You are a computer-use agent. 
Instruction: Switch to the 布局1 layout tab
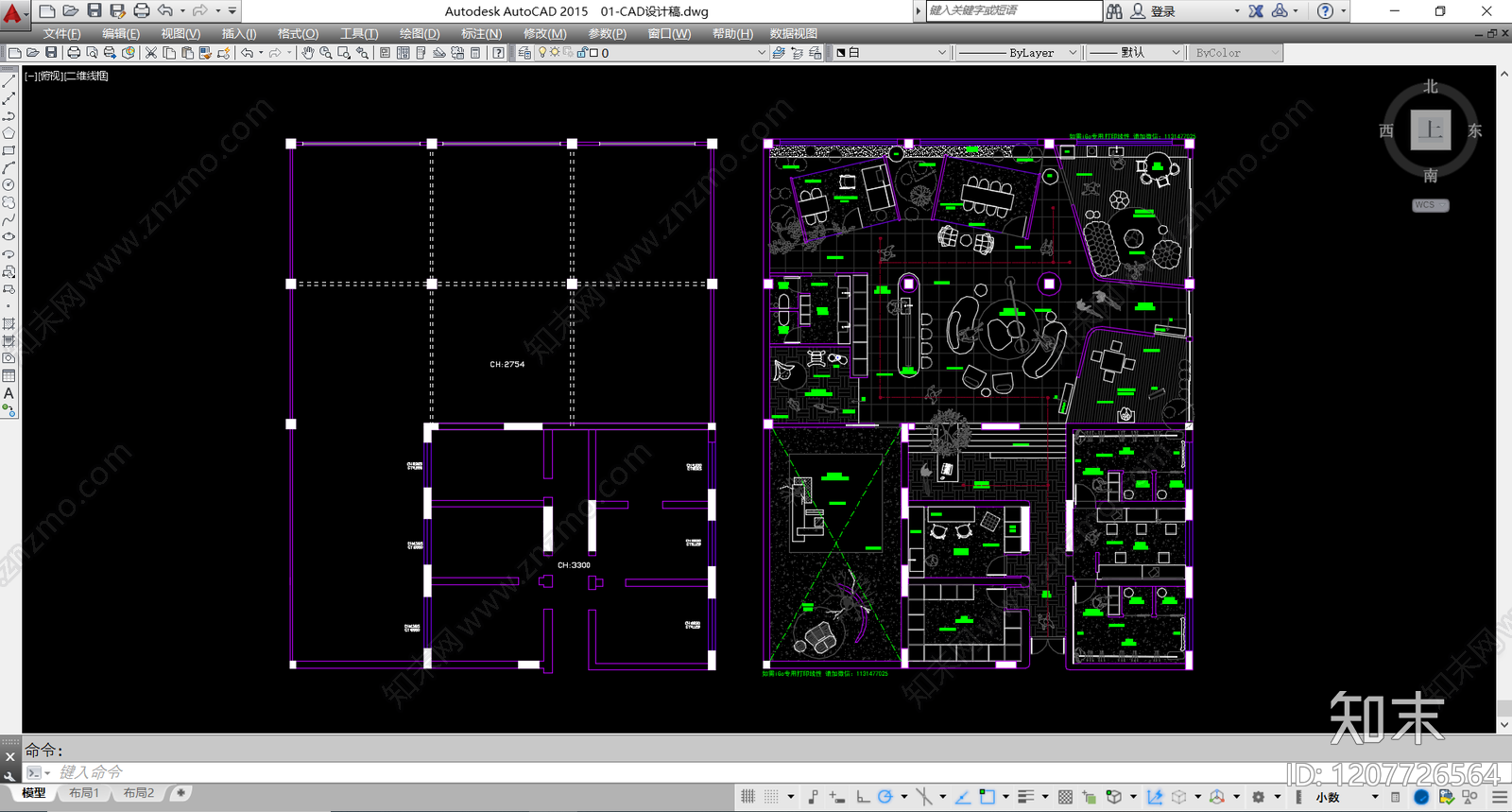(x=84, y=793)
